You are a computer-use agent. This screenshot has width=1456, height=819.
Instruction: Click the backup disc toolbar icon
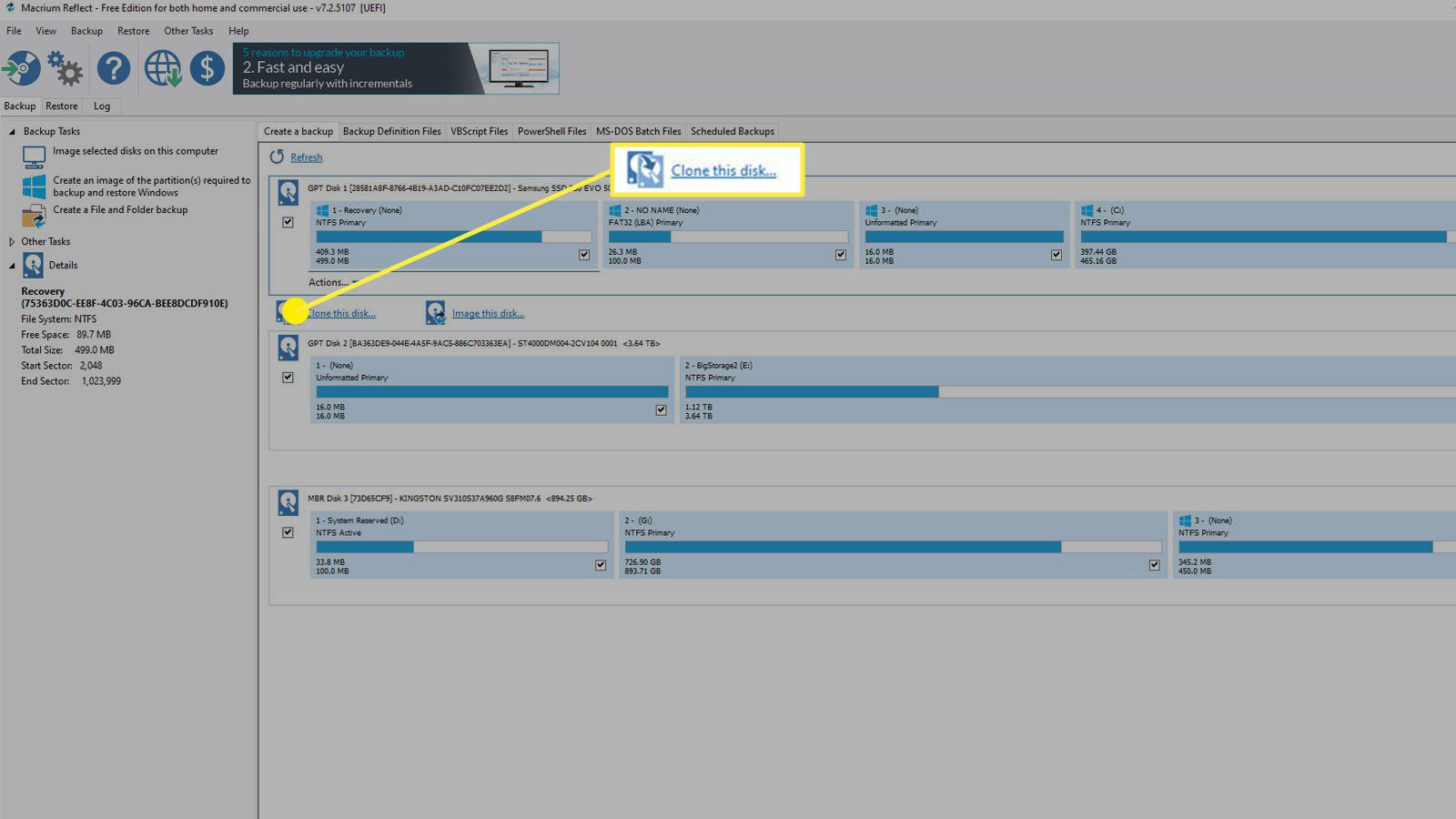22,68
